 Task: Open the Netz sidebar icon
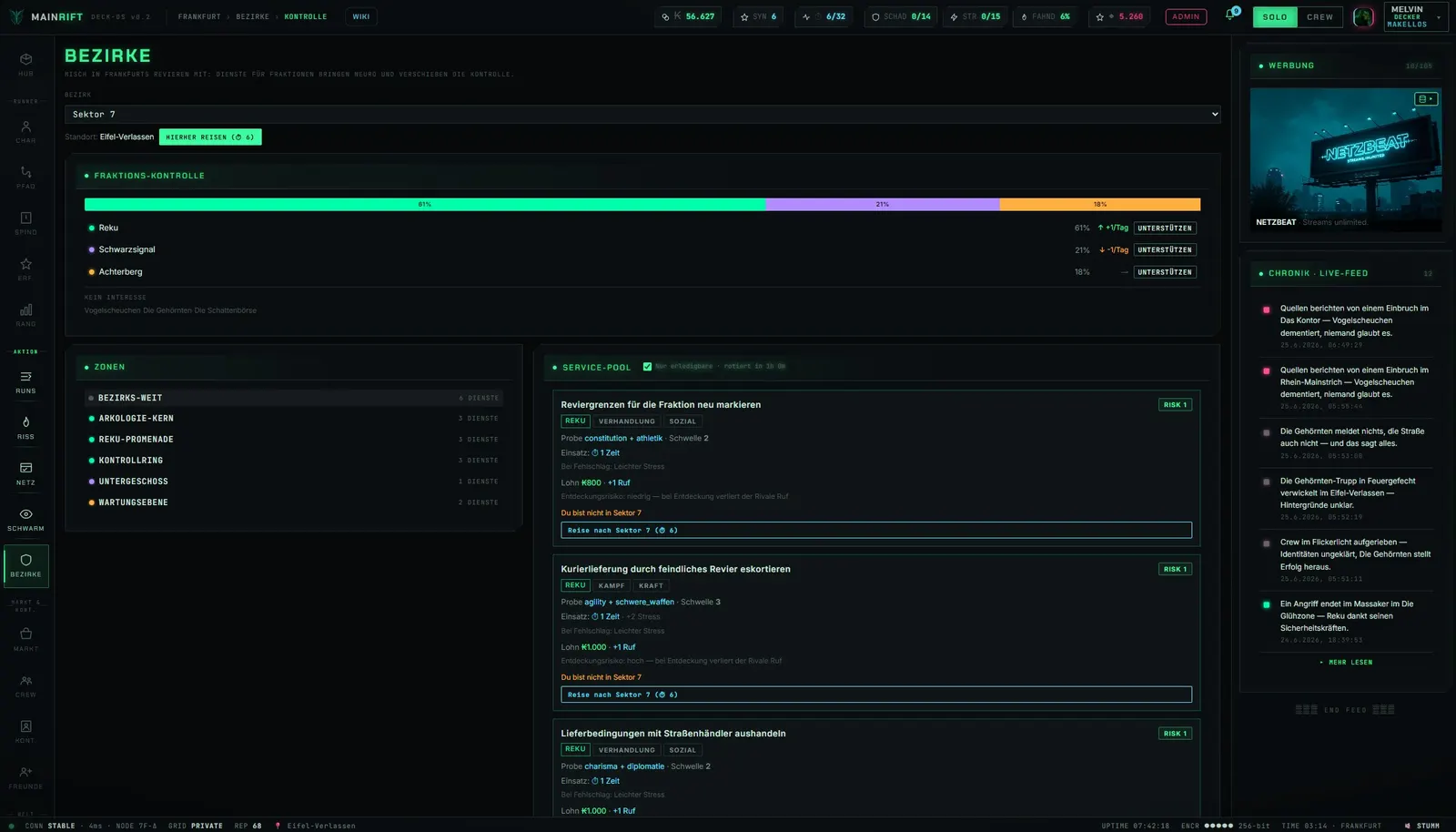click(x=25, y=473)
